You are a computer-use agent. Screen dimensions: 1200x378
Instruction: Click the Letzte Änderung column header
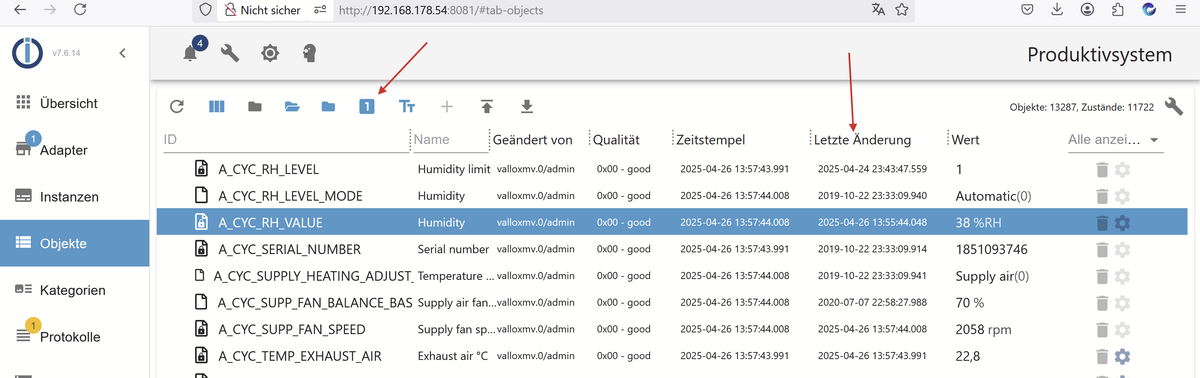coord(863,140)
